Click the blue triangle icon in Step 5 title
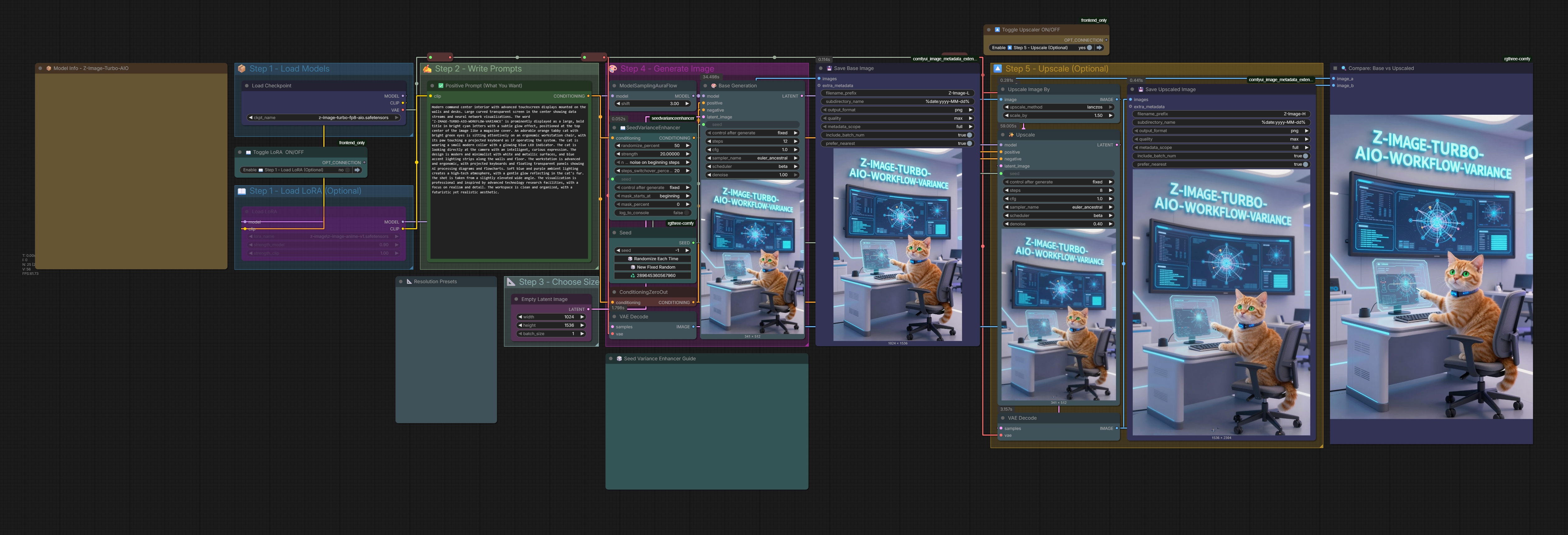Image resolution: width=1568 pixels, height=535 pixels. 997,69
